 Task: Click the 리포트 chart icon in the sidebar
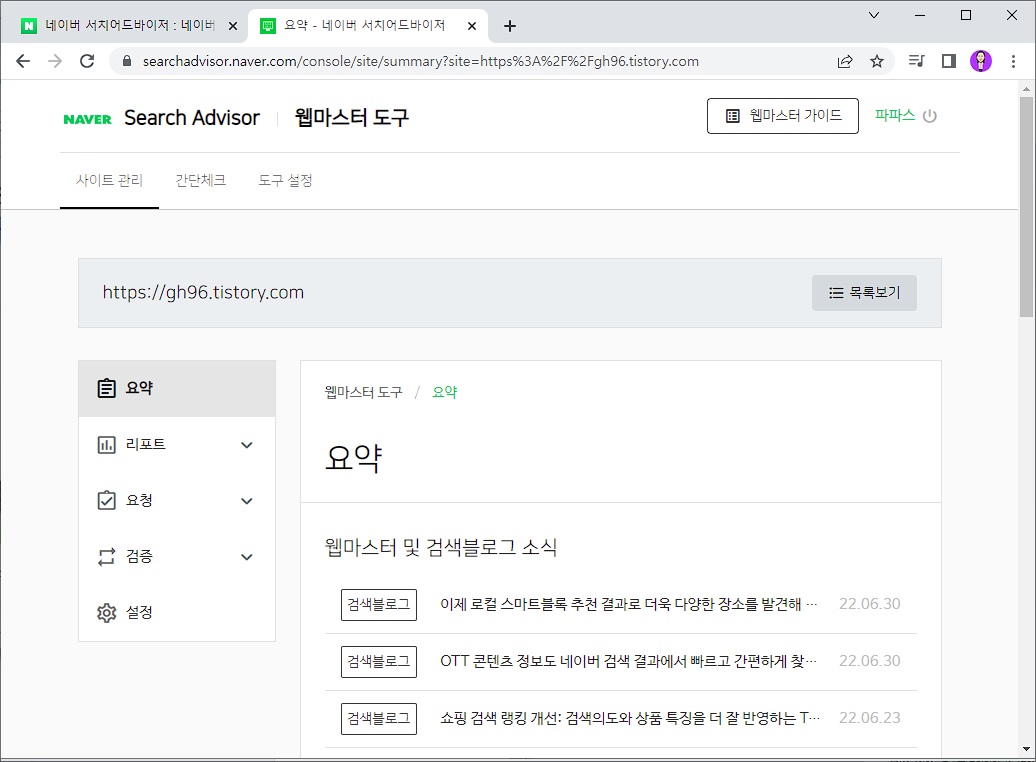(x=106, y=445)
